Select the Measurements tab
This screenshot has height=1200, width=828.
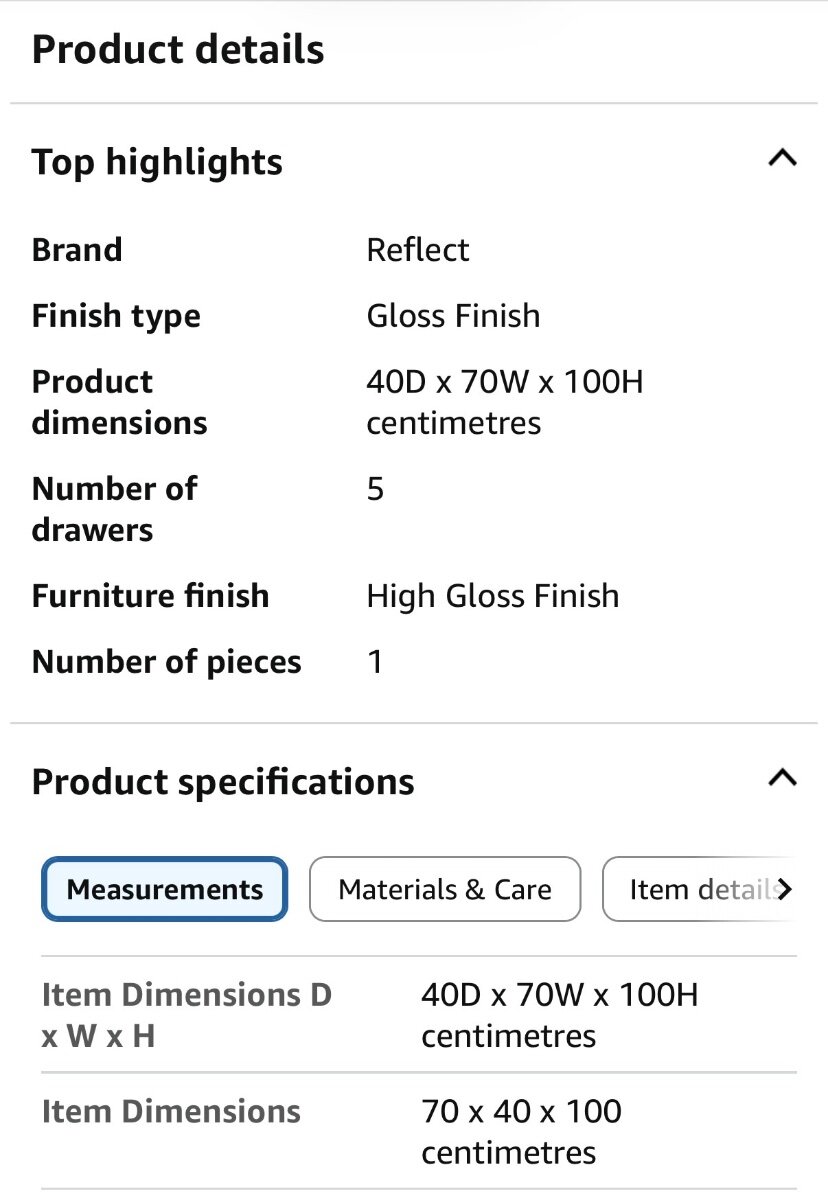[x=165, y=889]
